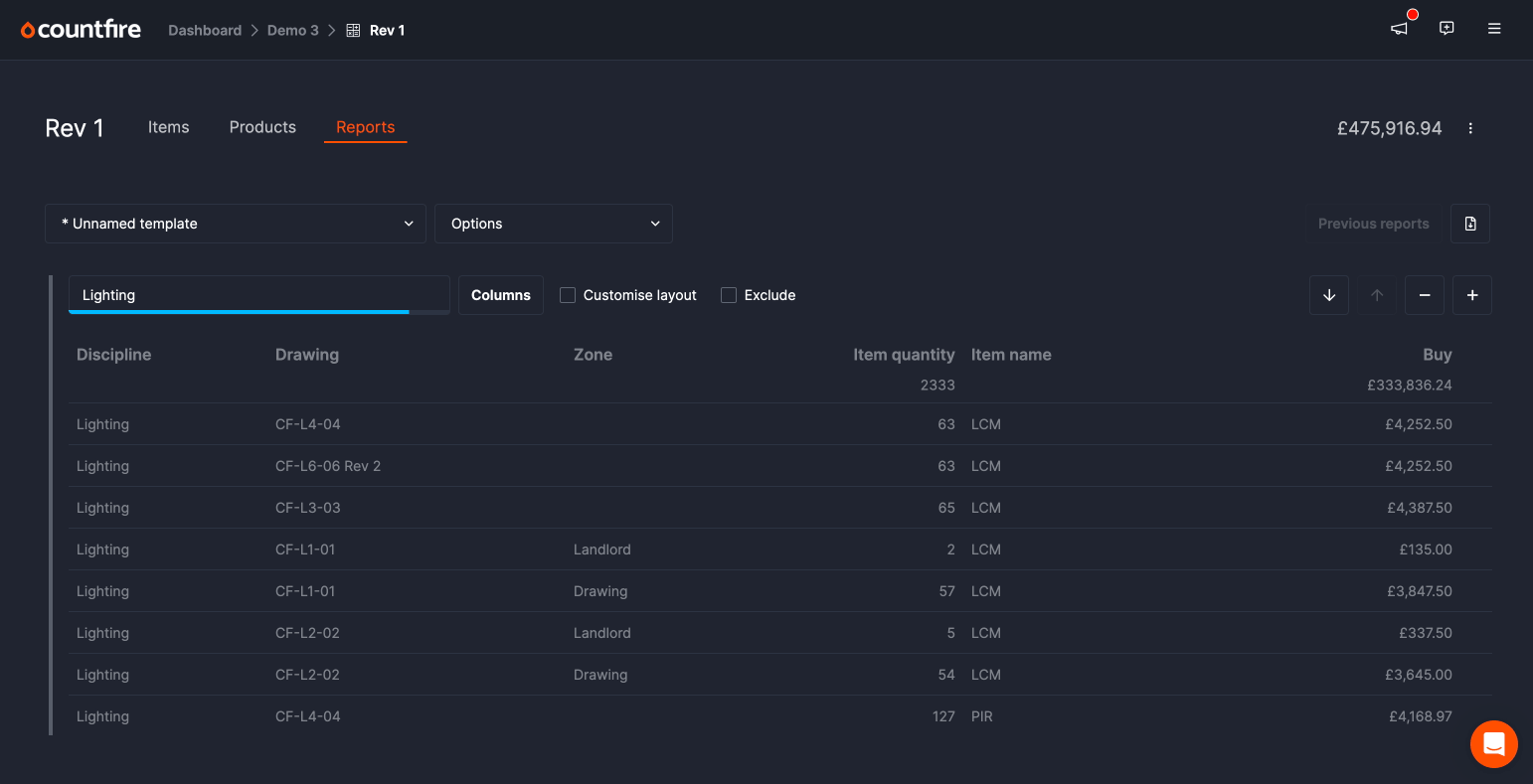Switch to the Items tab
This screenshot has height=784, width=1533.
pos(168,127)
